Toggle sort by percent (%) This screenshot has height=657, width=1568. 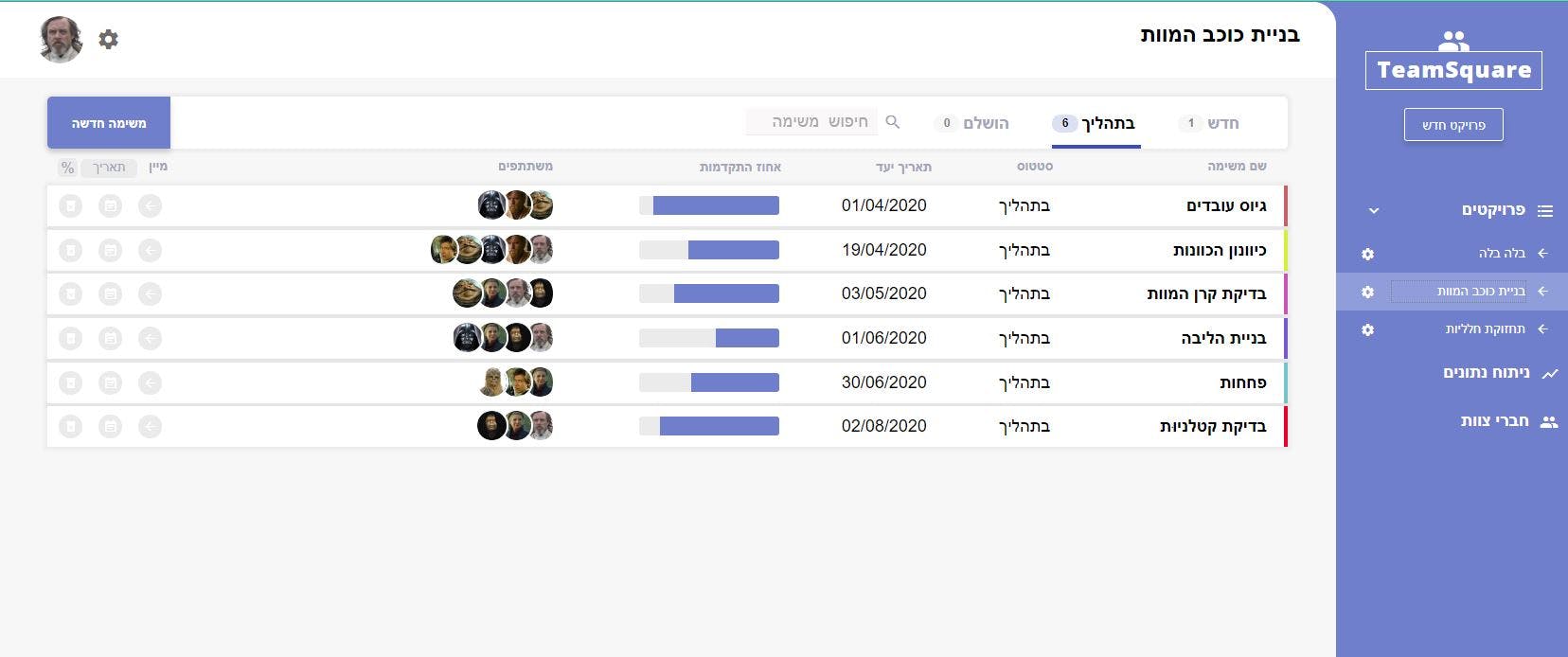pyautogui.click(x=67, y=168)
